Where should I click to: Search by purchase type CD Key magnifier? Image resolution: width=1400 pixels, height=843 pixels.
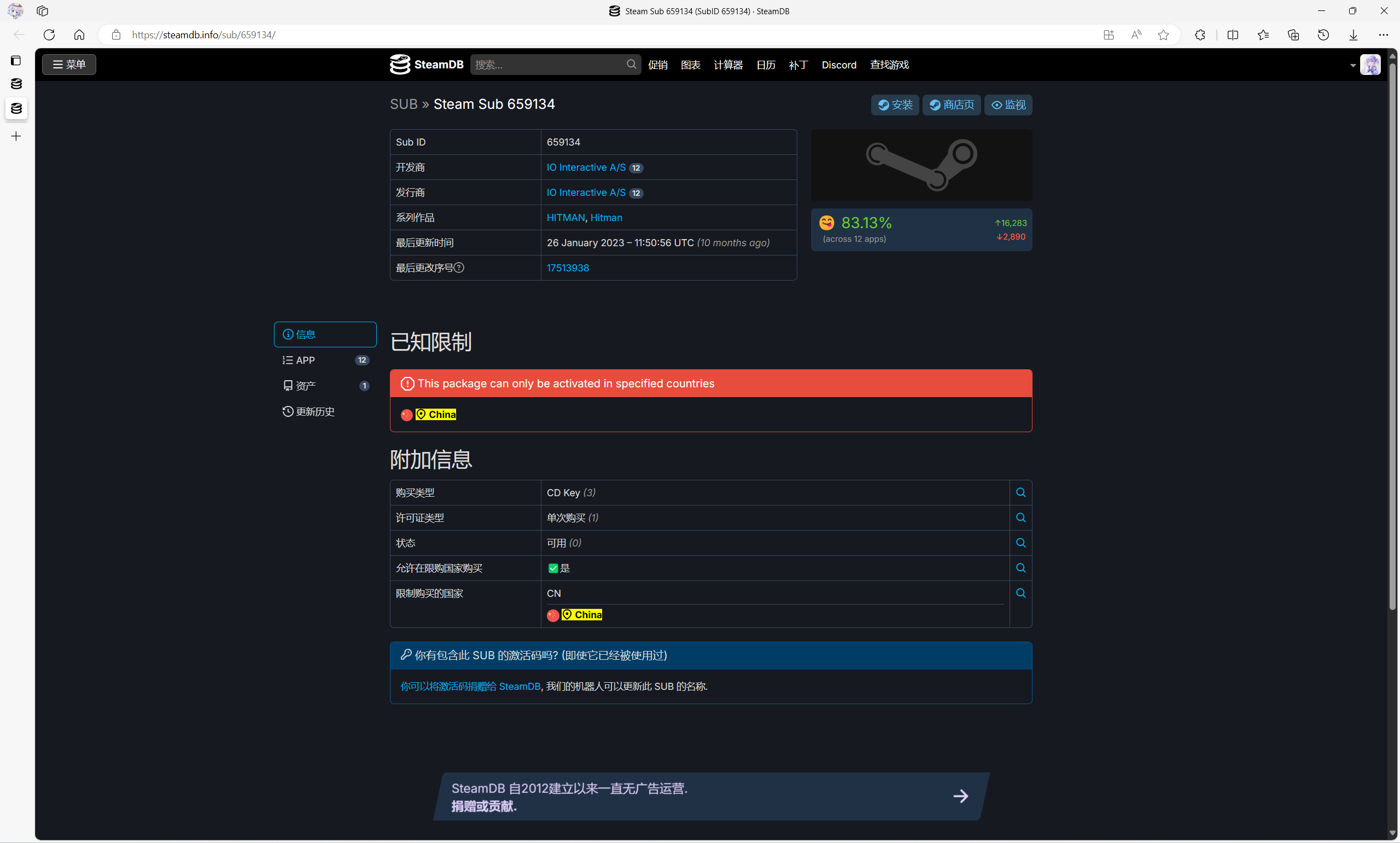tap(1021, 492)
